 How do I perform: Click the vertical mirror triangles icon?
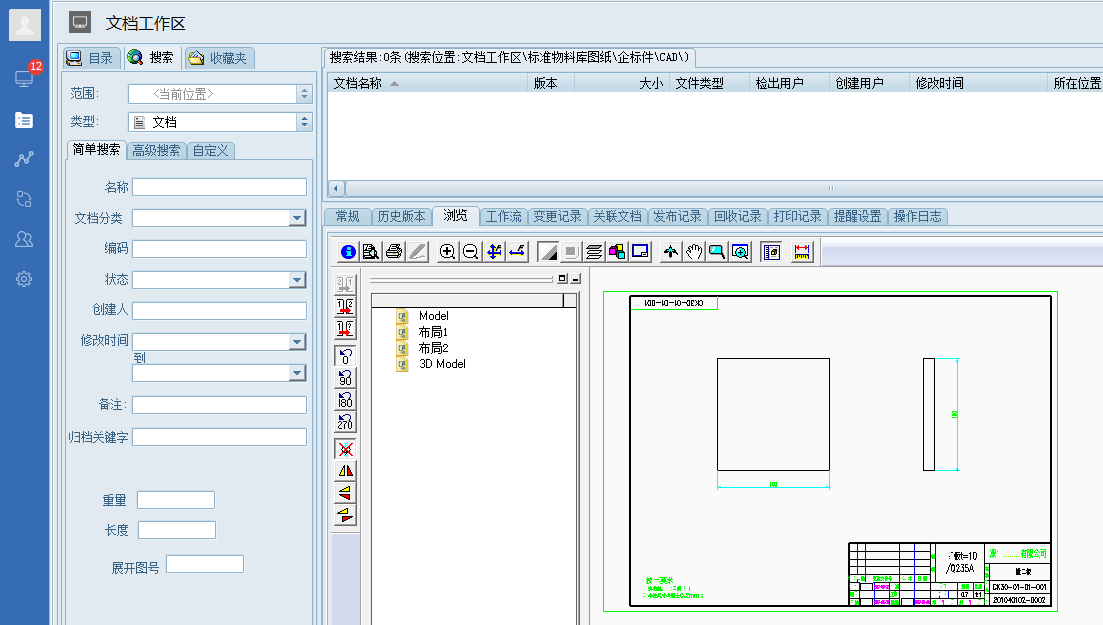(345, 493)
